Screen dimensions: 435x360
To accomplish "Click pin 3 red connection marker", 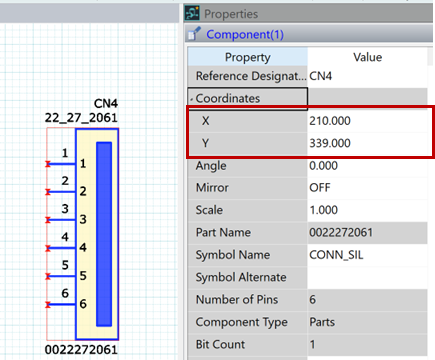I will click(48, 220).
